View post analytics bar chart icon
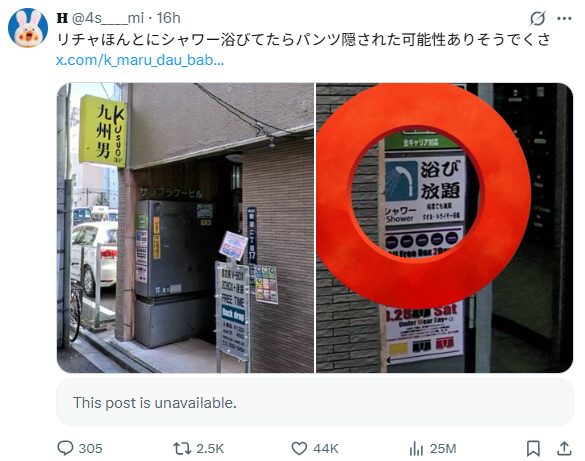585x461 pixels. 416,448
